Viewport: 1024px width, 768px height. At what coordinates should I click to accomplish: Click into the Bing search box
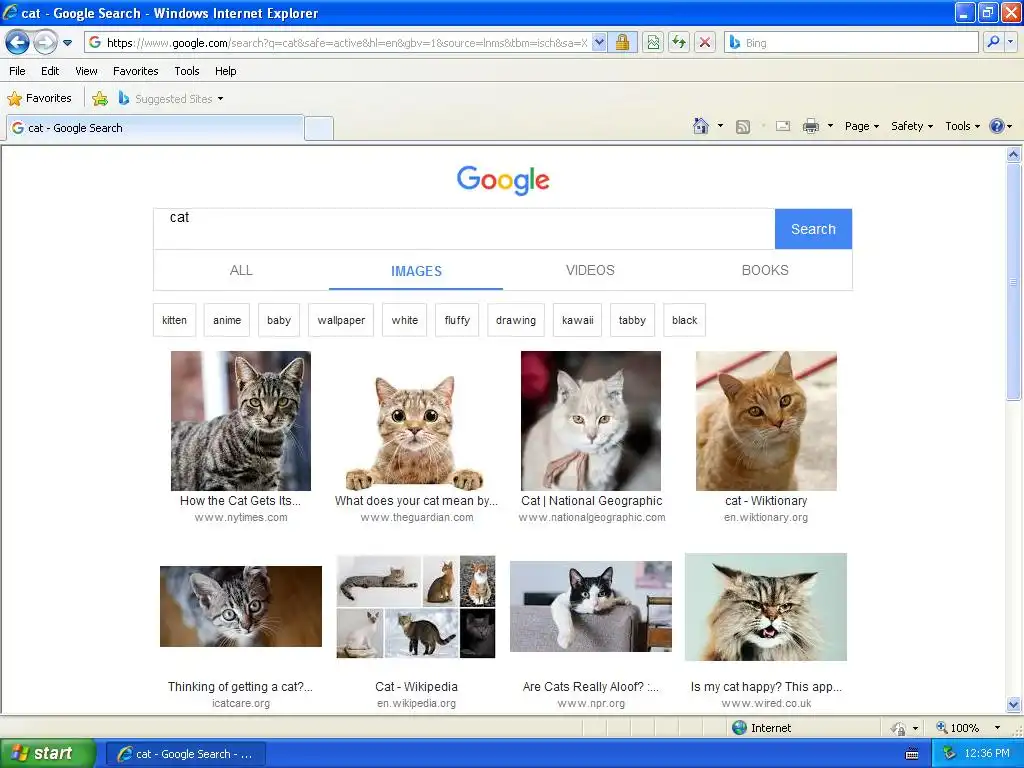point(852,42)
